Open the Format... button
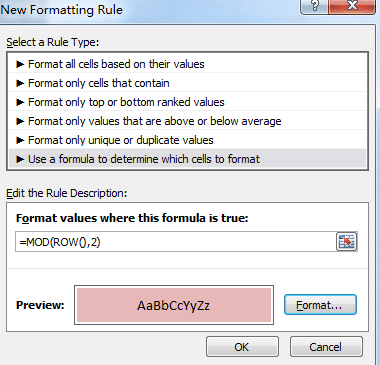 click(320, 305)
